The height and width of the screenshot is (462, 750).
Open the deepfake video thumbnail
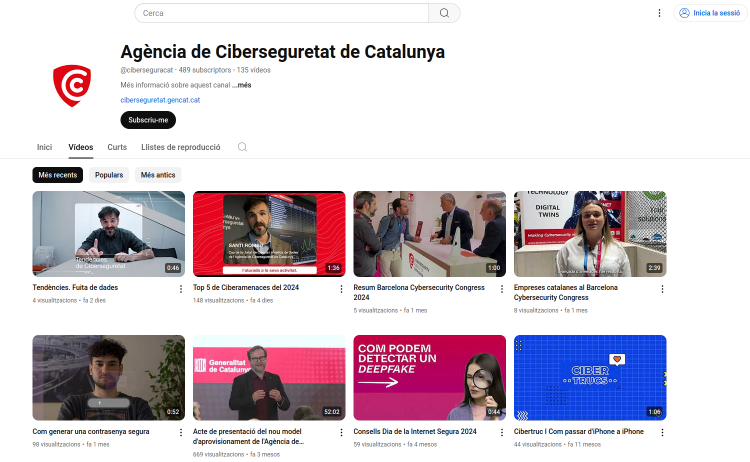pos(430,378)
